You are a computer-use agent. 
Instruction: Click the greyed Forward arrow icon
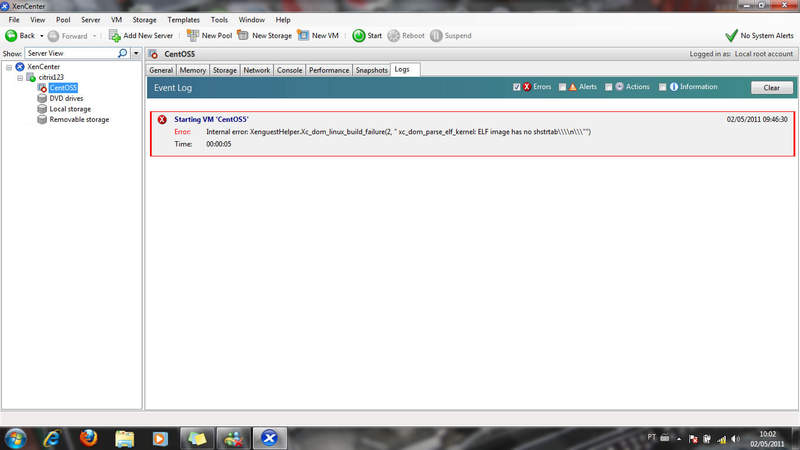(53, 36)
